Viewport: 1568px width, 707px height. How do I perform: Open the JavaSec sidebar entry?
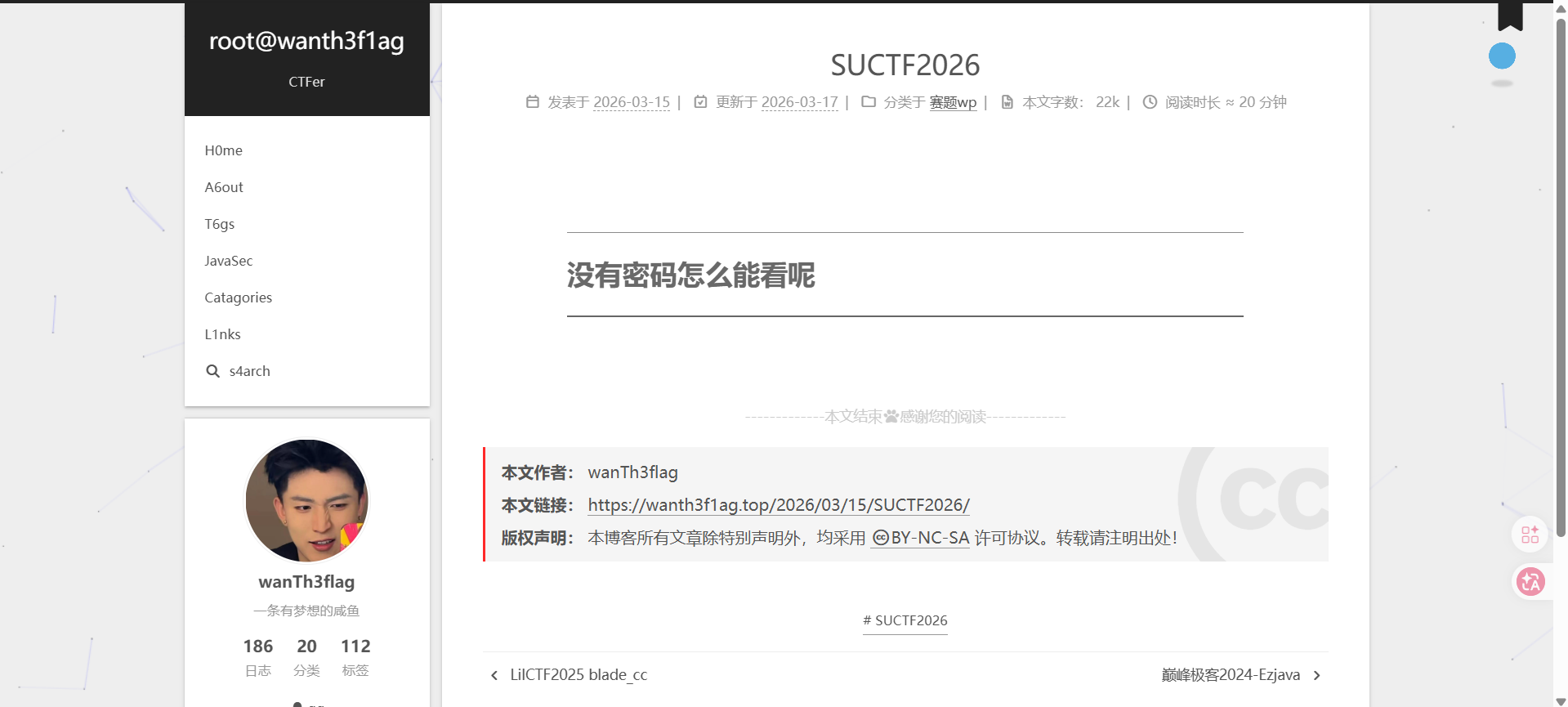(229, 261)
